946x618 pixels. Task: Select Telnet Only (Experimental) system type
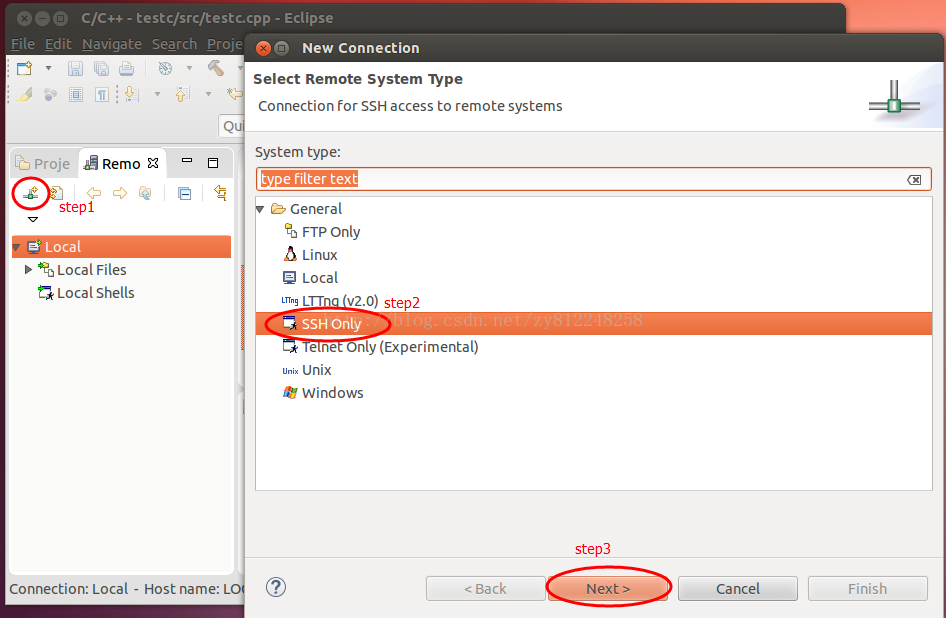[x=594, y=347]
